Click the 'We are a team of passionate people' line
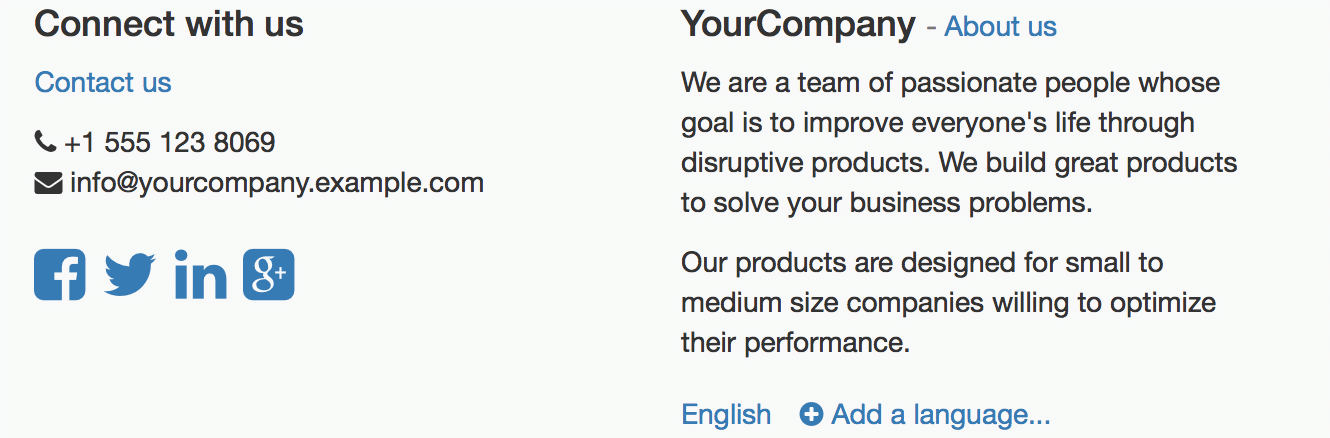Image resolution: width=1330 pixels, height=438 pixels. point(950,82)
